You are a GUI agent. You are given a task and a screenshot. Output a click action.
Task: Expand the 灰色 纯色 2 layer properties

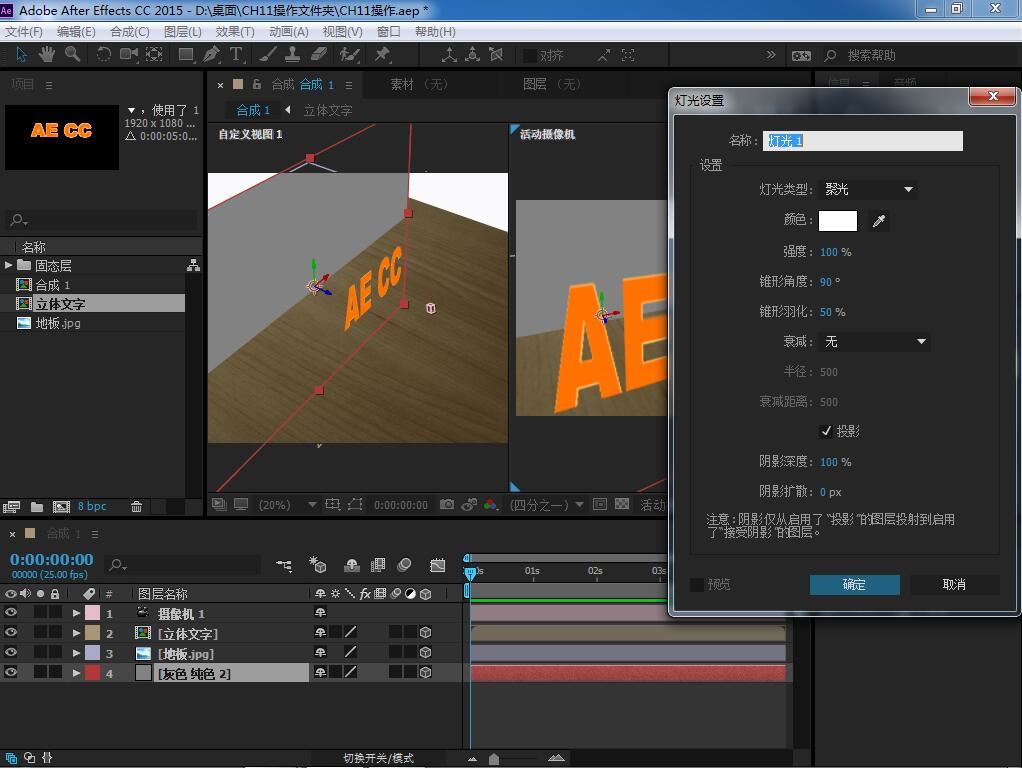click(76, 673)
